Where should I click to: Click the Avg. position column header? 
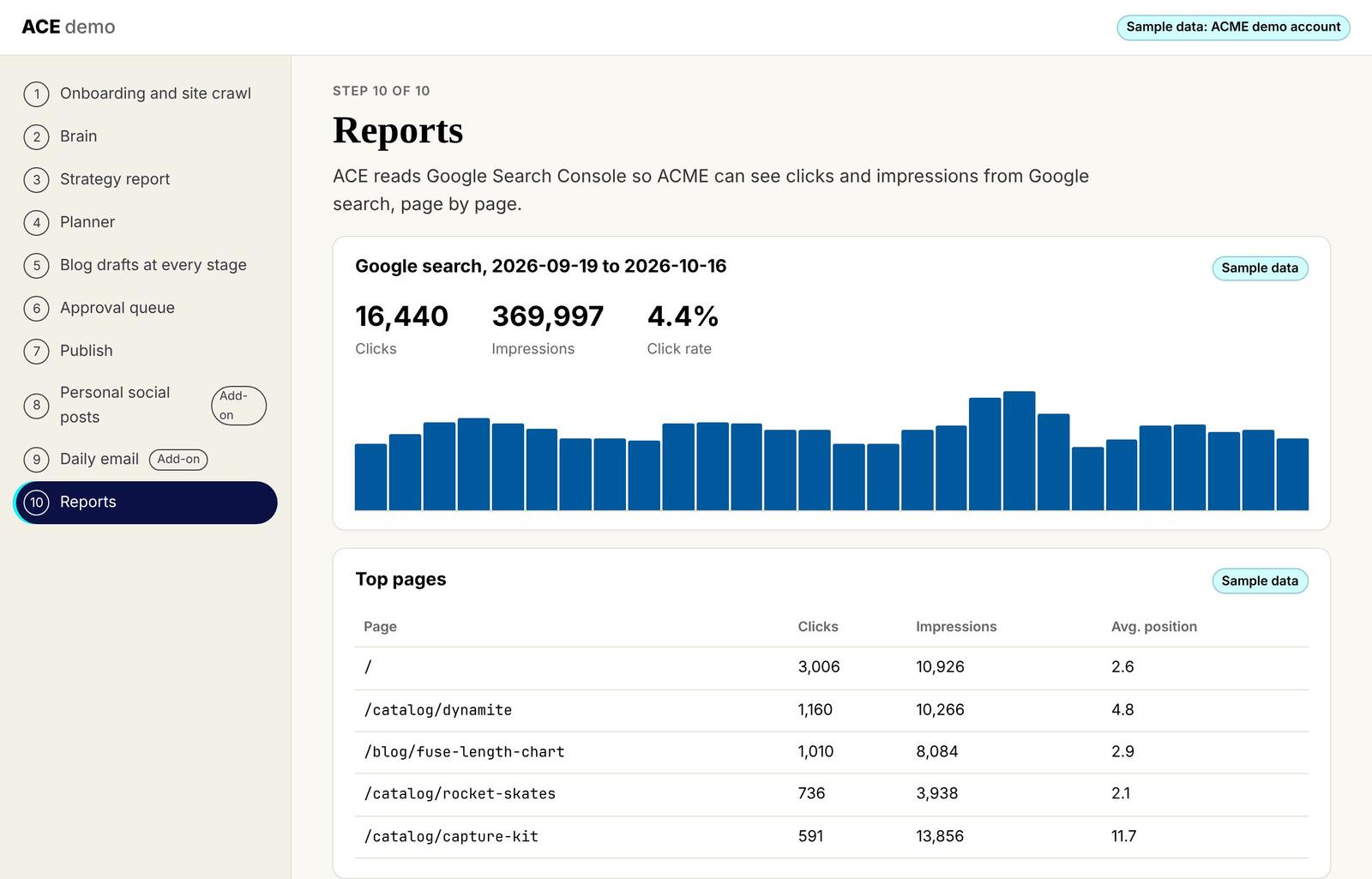pyautogui.click(x=1154, y=627)
